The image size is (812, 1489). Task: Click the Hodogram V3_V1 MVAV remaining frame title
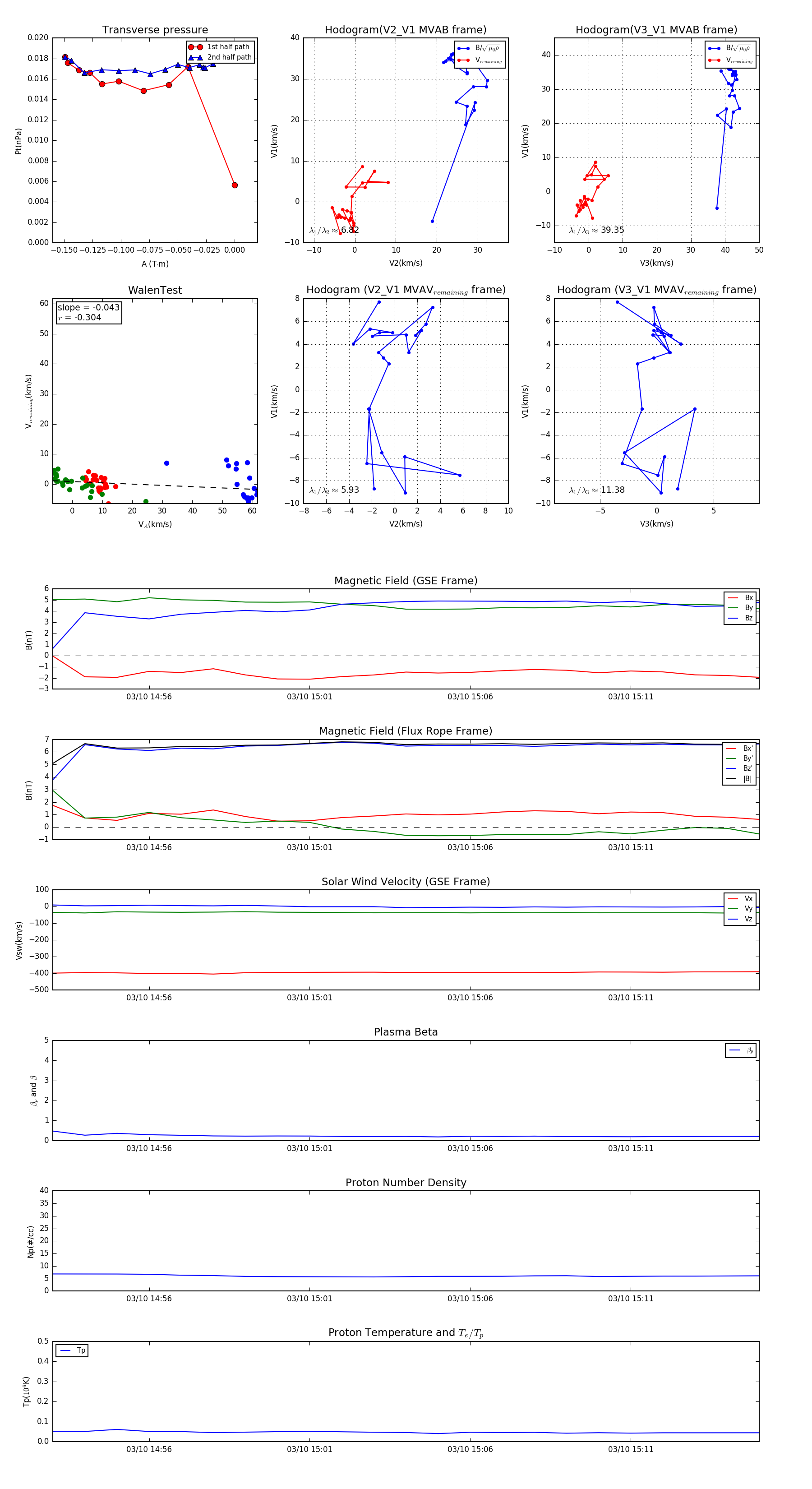656,290
